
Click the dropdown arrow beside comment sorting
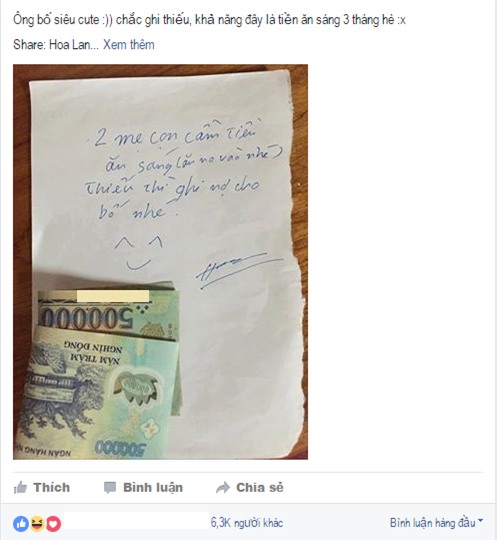click(x=480, y=521)
